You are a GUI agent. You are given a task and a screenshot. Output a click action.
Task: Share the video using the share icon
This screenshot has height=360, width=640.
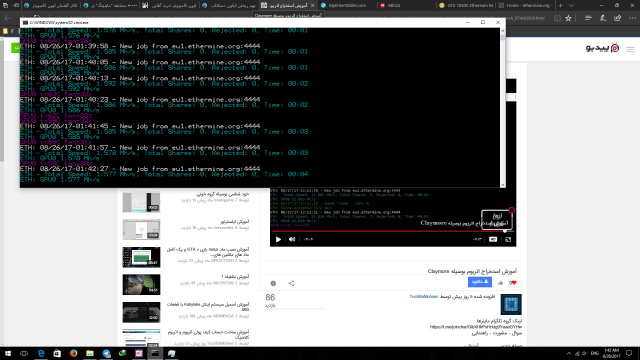[291, 283]
